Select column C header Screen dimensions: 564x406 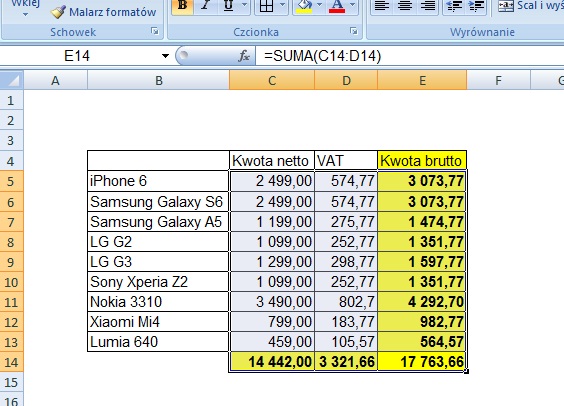point(272,80)
